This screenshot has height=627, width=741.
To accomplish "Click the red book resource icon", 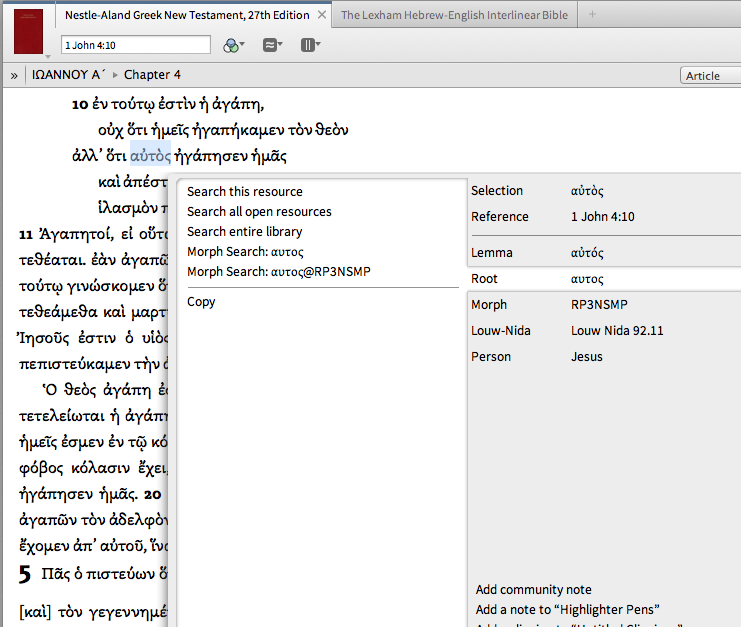I will (30, 29).
